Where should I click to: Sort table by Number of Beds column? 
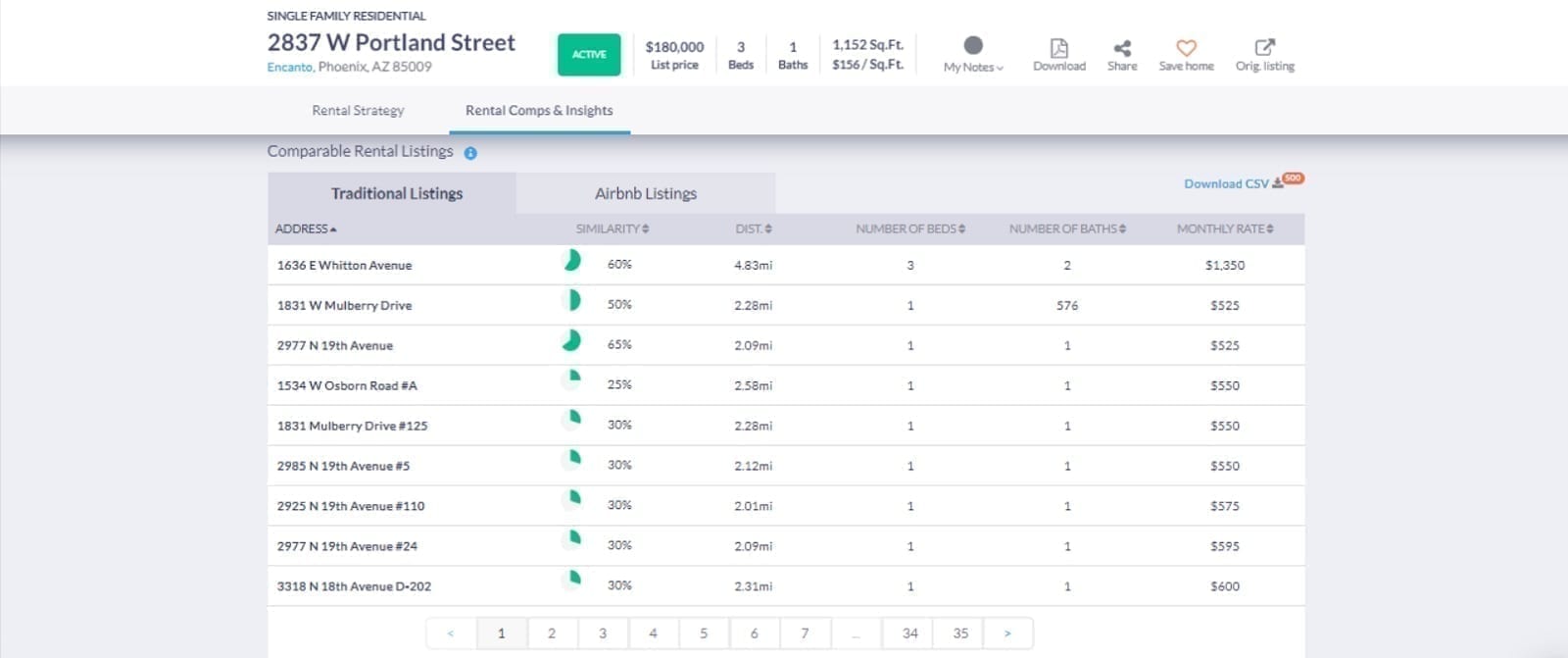click(x=909, y=228)
